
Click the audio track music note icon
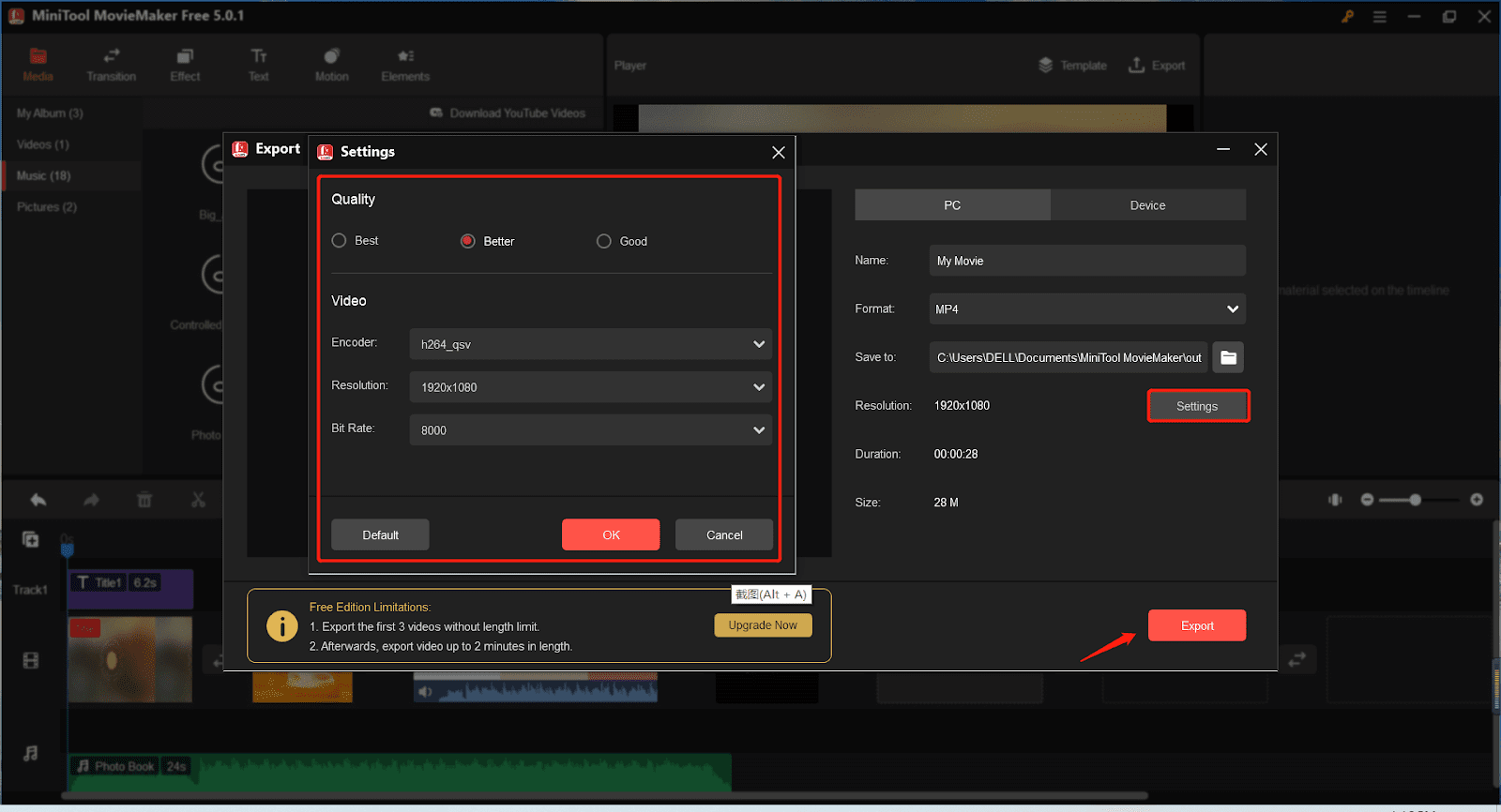31,753
